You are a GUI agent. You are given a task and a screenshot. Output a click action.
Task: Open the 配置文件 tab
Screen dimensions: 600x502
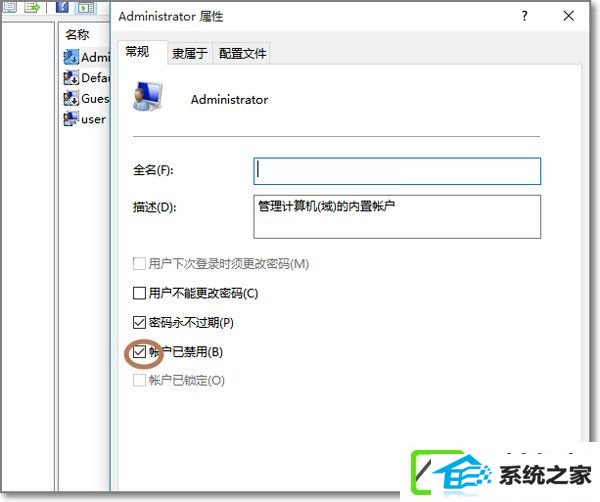(242, 53)
